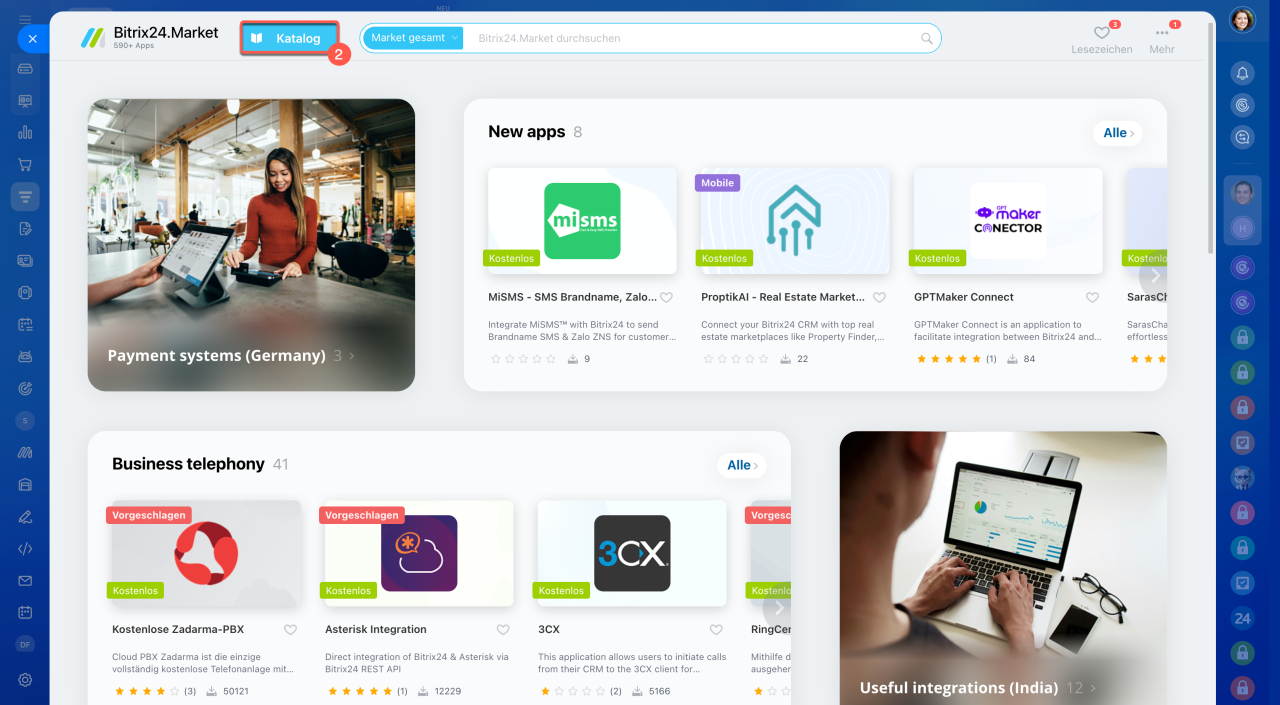
Task: Open the bar chart analytics icon
Action: tap(25, 132)
